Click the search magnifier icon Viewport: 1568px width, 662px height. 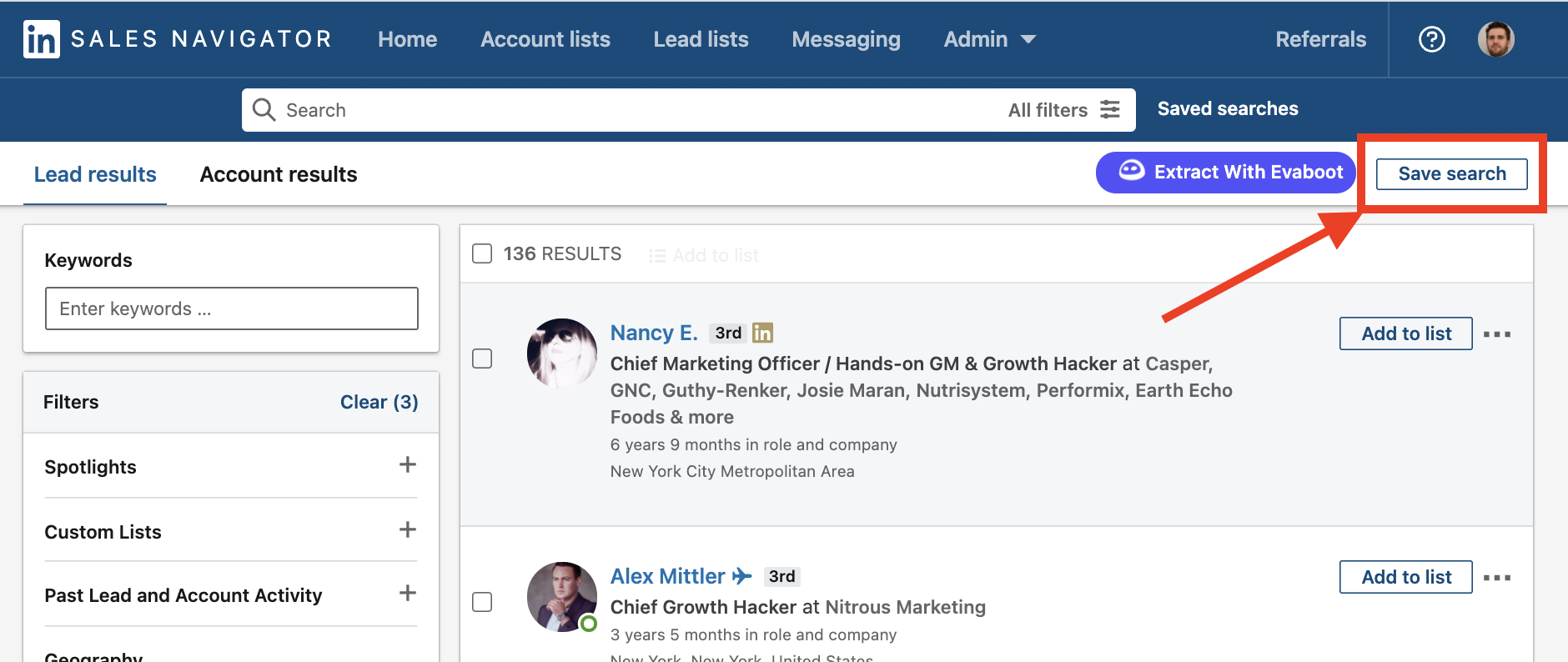point(264,110)
